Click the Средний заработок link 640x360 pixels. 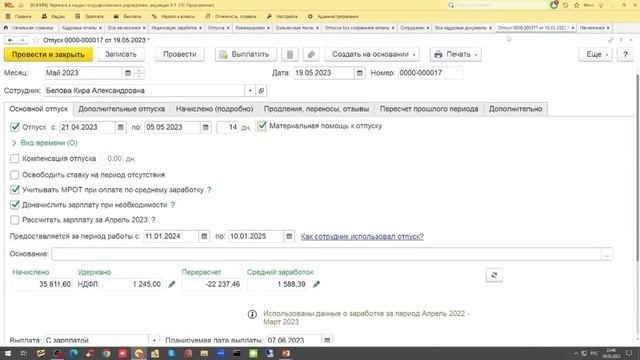[x=280, y=272]
